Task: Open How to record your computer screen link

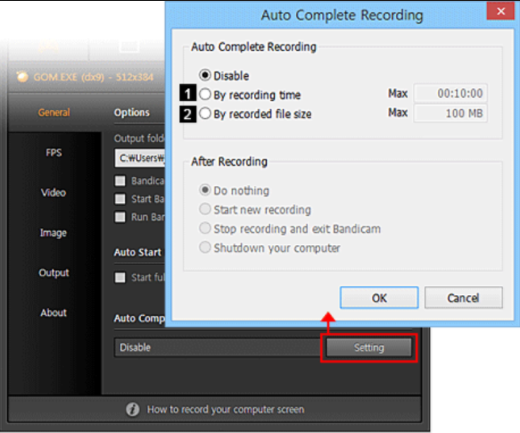Action: (226, 409)
